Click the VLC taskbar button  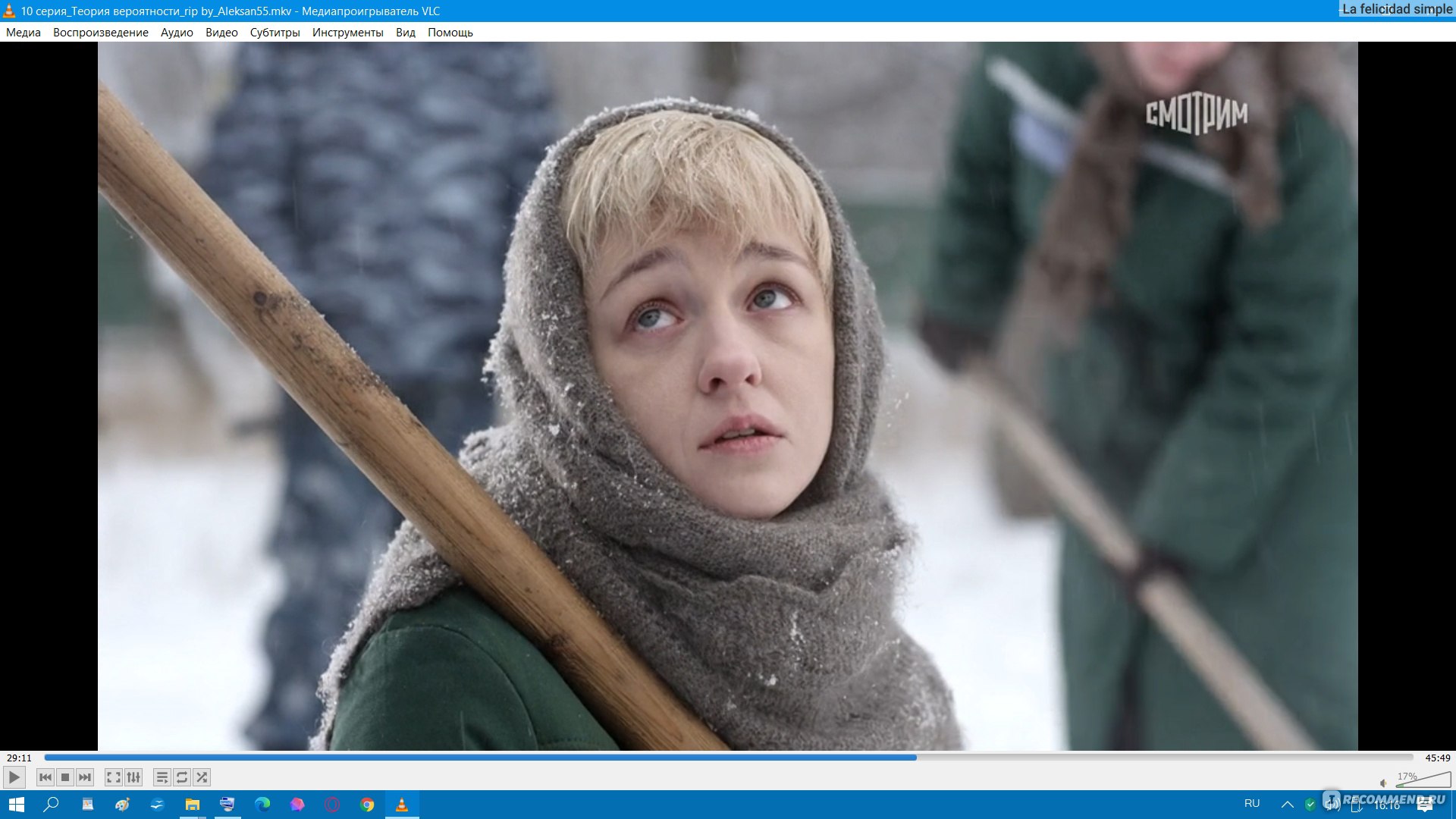tap(402, 805)
